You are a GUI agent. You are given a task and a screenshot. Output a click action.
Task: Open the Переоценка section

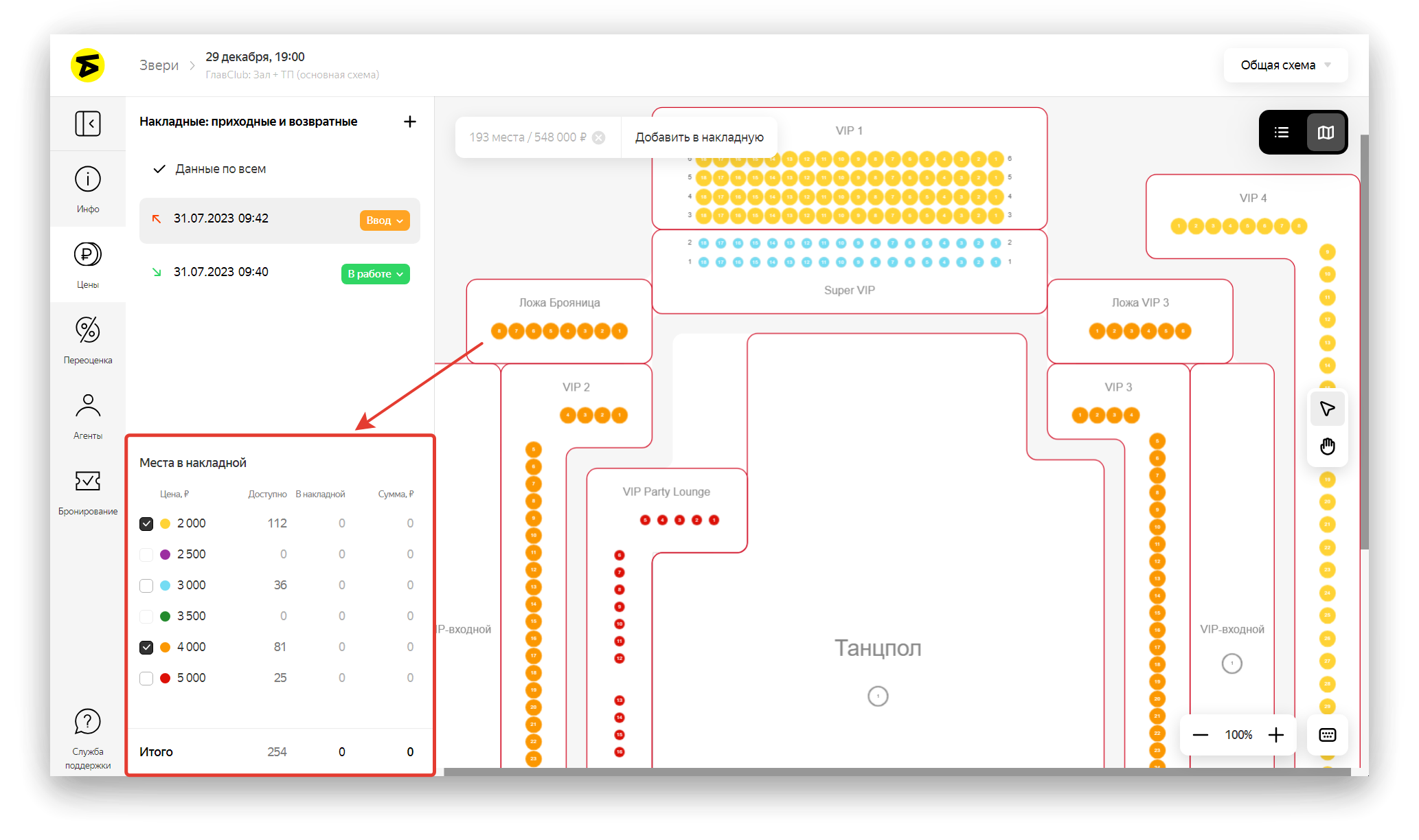tap(88, 340)
